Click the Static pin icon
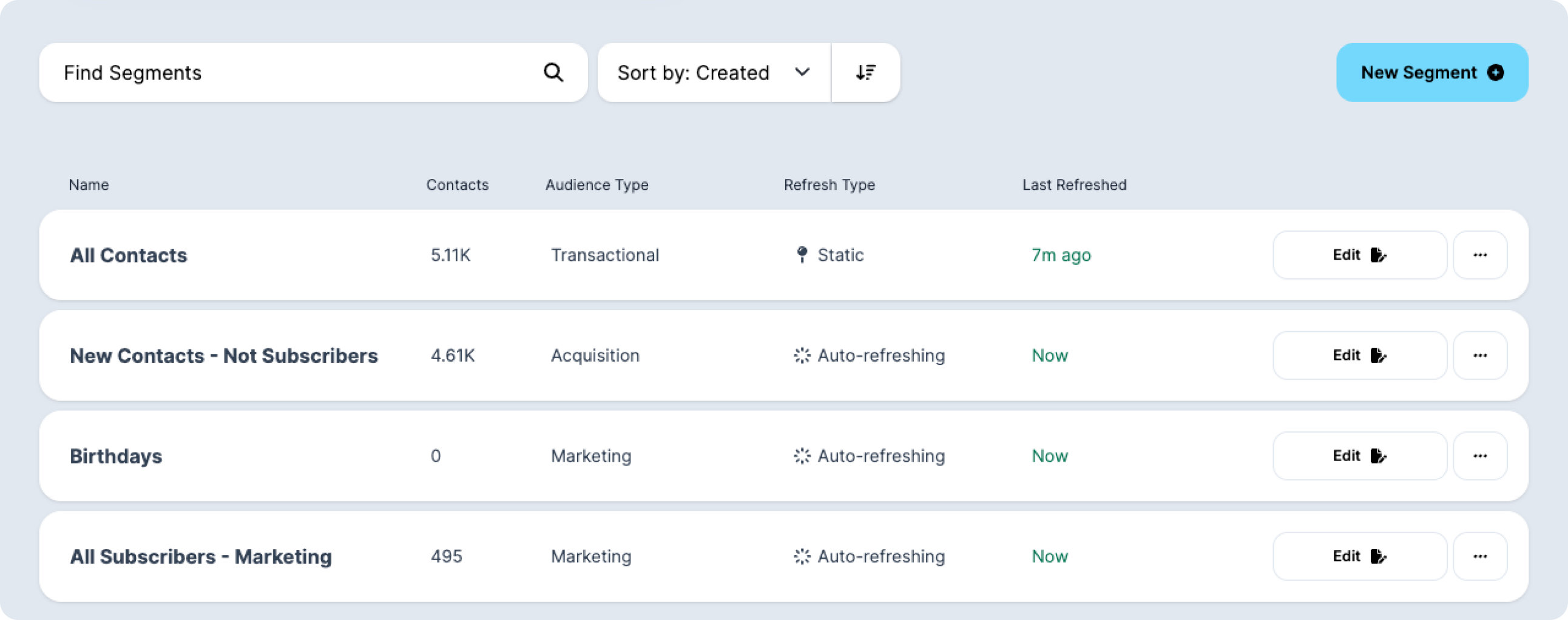 click(x=802, y=255)
